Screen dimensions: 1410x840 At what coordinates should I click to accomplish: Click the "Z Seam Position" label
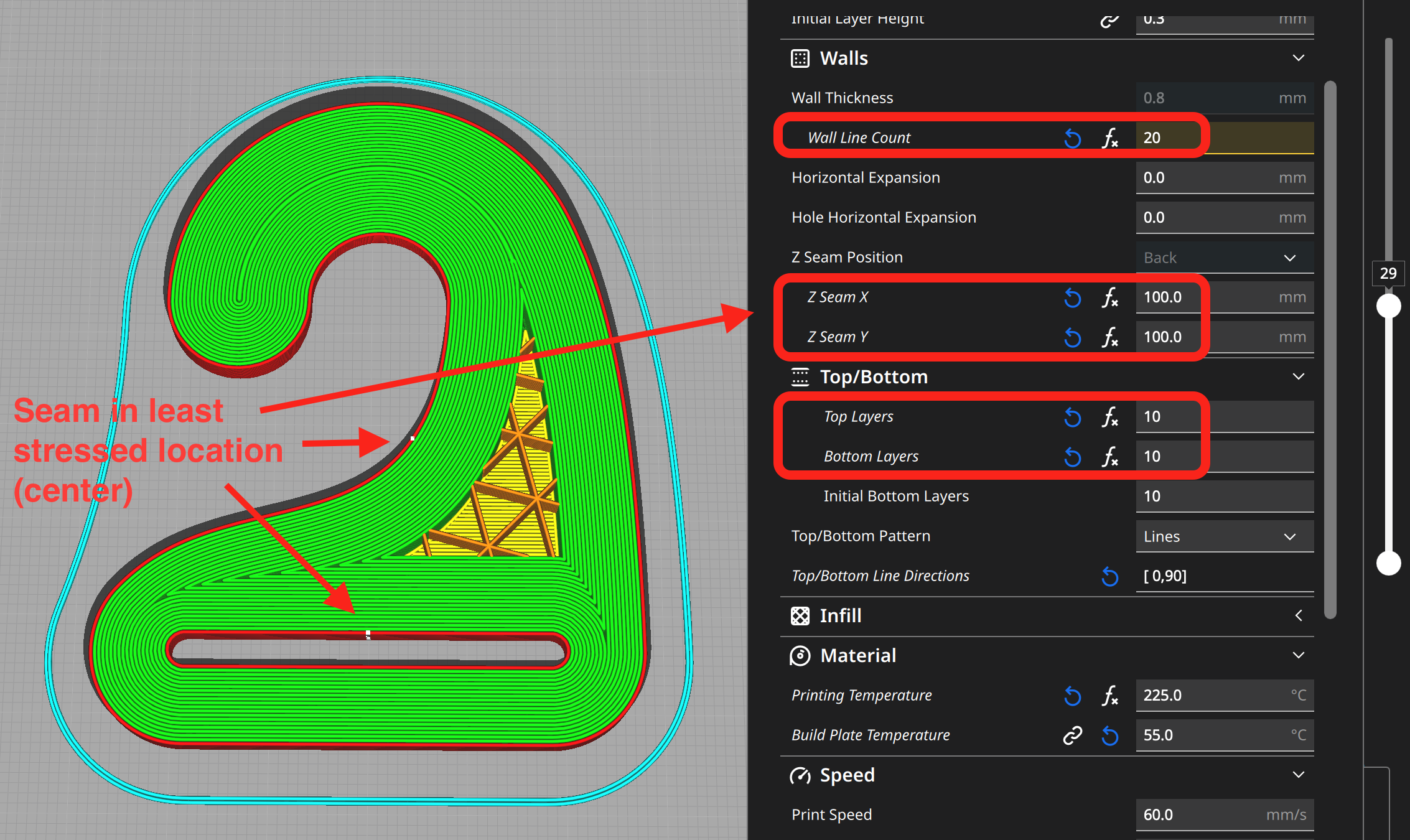tap(847, 258)
